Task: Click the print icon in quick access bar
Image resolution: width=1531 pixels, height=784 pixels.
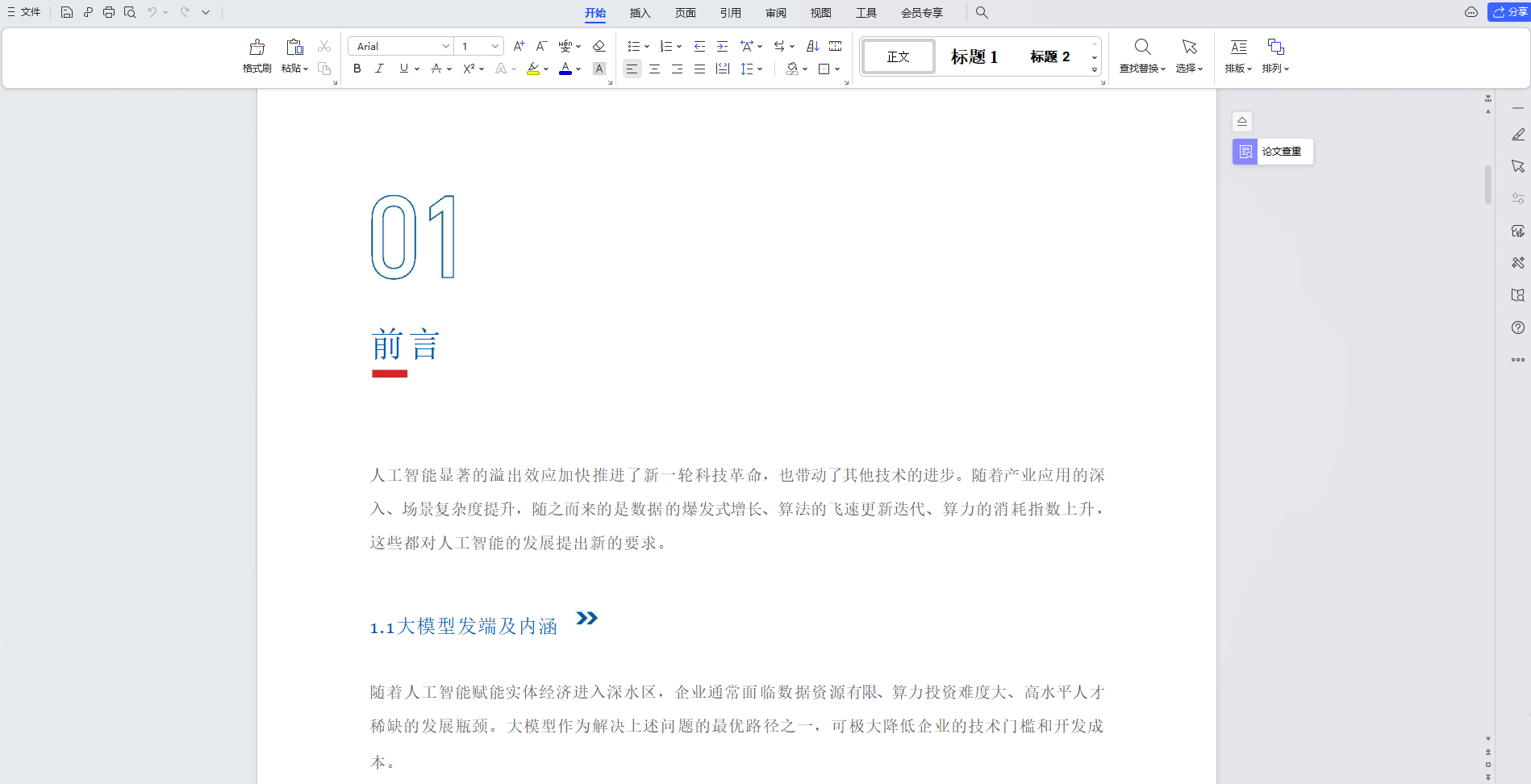Action: coord(108,12)
